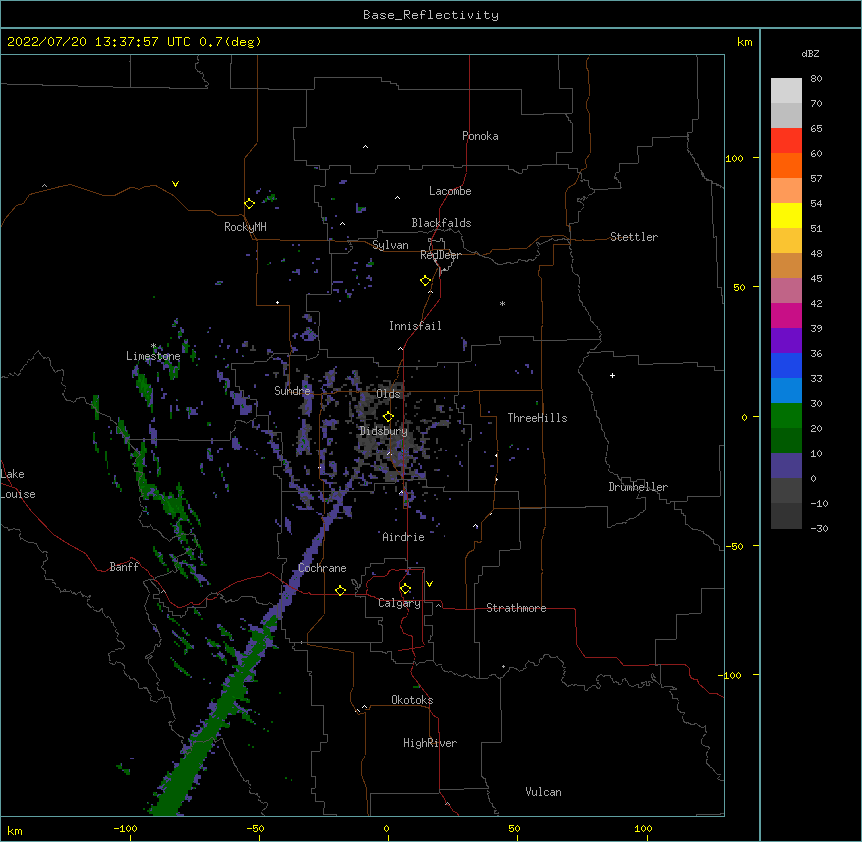The width and height of the screenshot is (862, 842).
Task: Click the km unit label at top right
Action: 744,42
